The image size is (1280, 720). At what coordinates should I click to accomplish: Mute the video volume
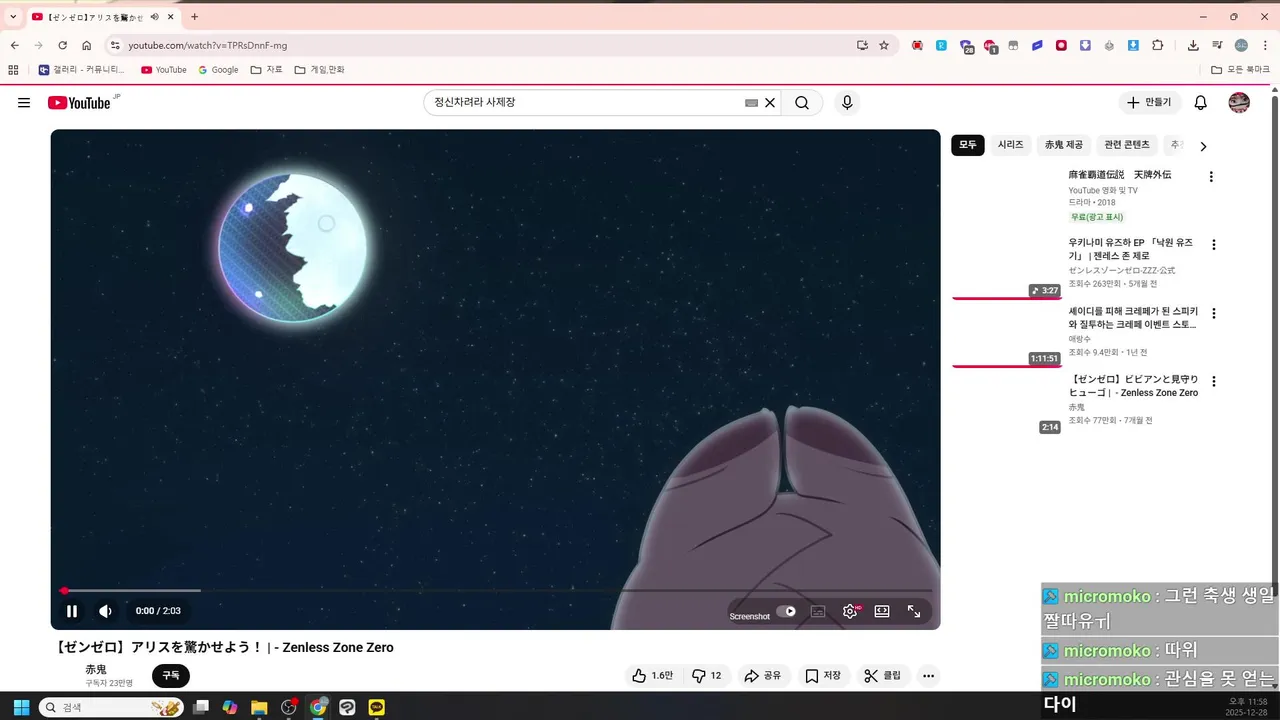tap(105, 611)
